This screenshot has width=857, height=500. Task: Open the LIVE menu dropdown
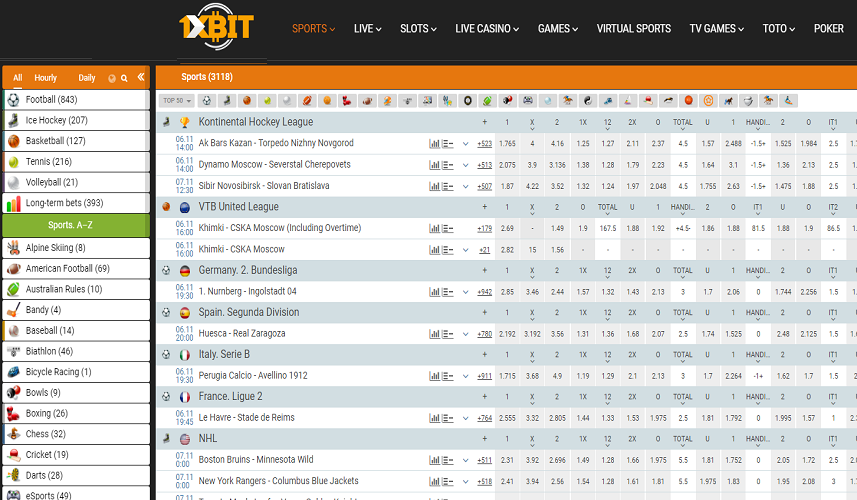(x=367, y=28)
